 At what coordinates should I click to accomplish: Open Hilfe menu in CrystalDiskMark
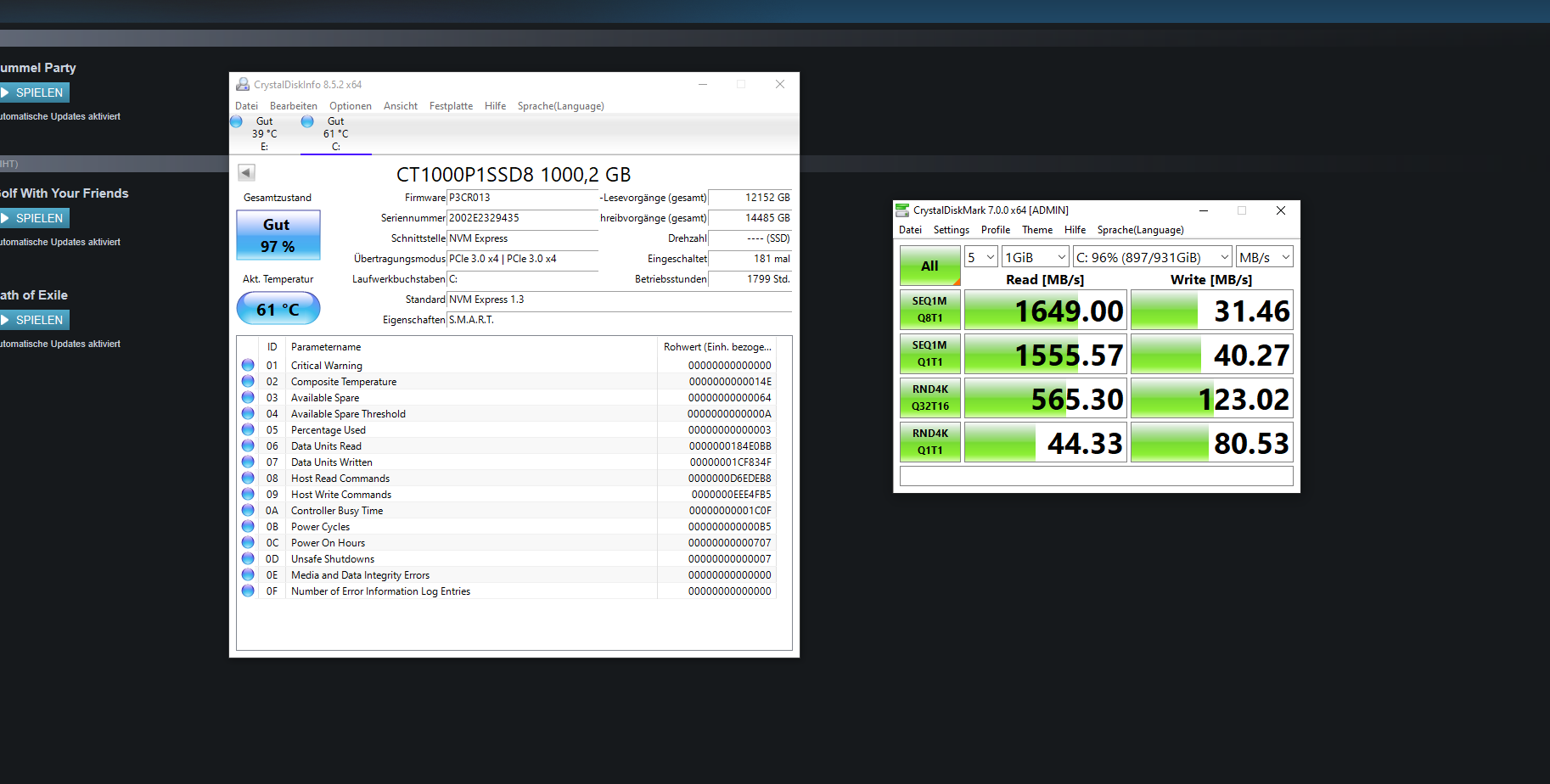point(1075,230)
